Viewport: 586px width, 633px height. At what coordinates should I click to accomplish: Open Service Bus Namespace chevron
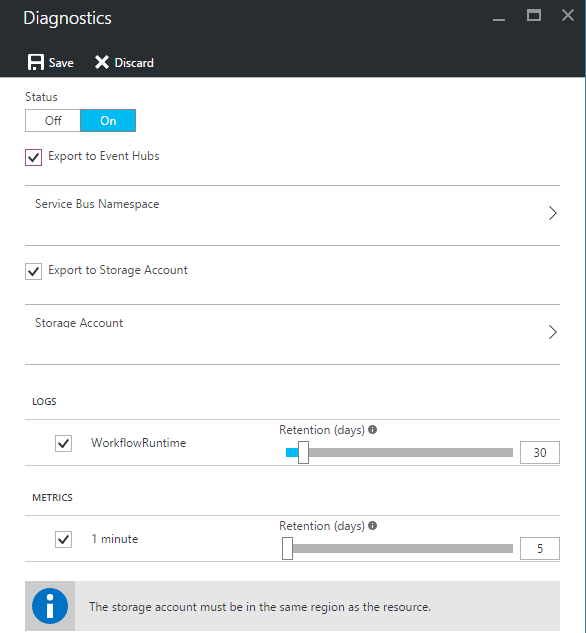(553, 213)
